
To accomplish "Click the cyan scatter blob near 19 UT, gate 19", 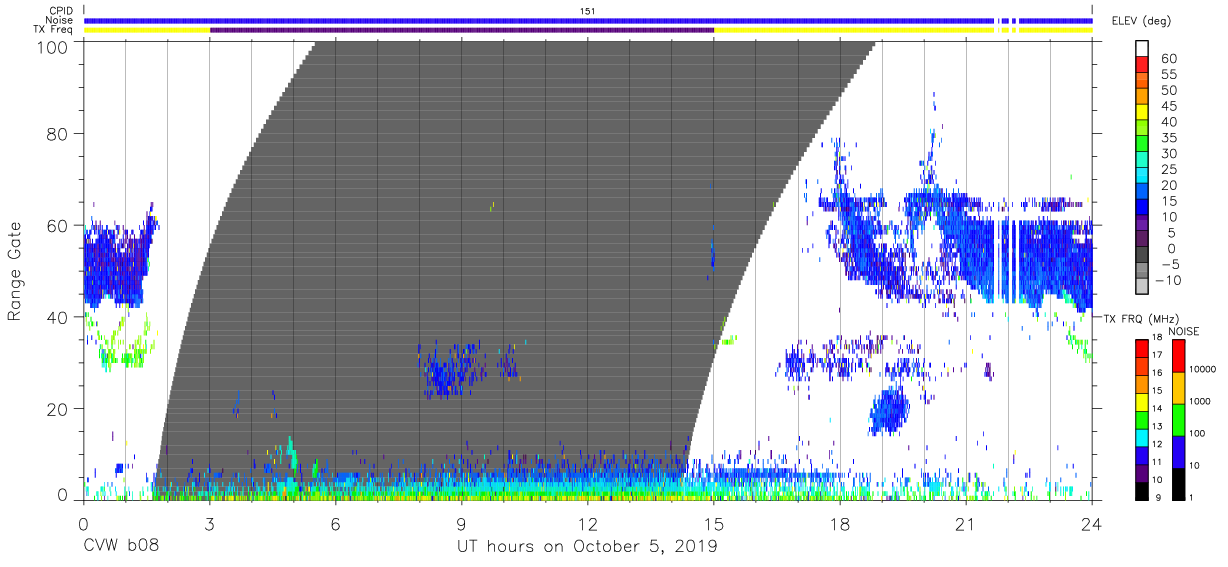I will tap(888, 410).
